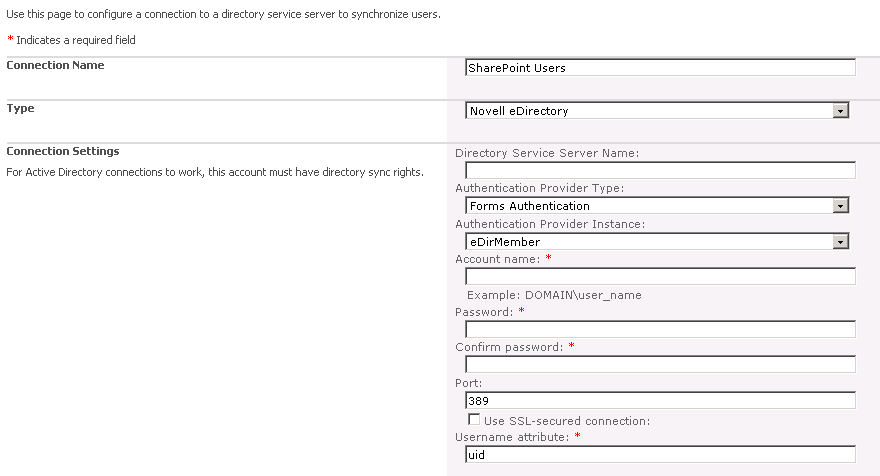Click the 'Confirm password:' label

pyautogui.click(x=509, y=347)
